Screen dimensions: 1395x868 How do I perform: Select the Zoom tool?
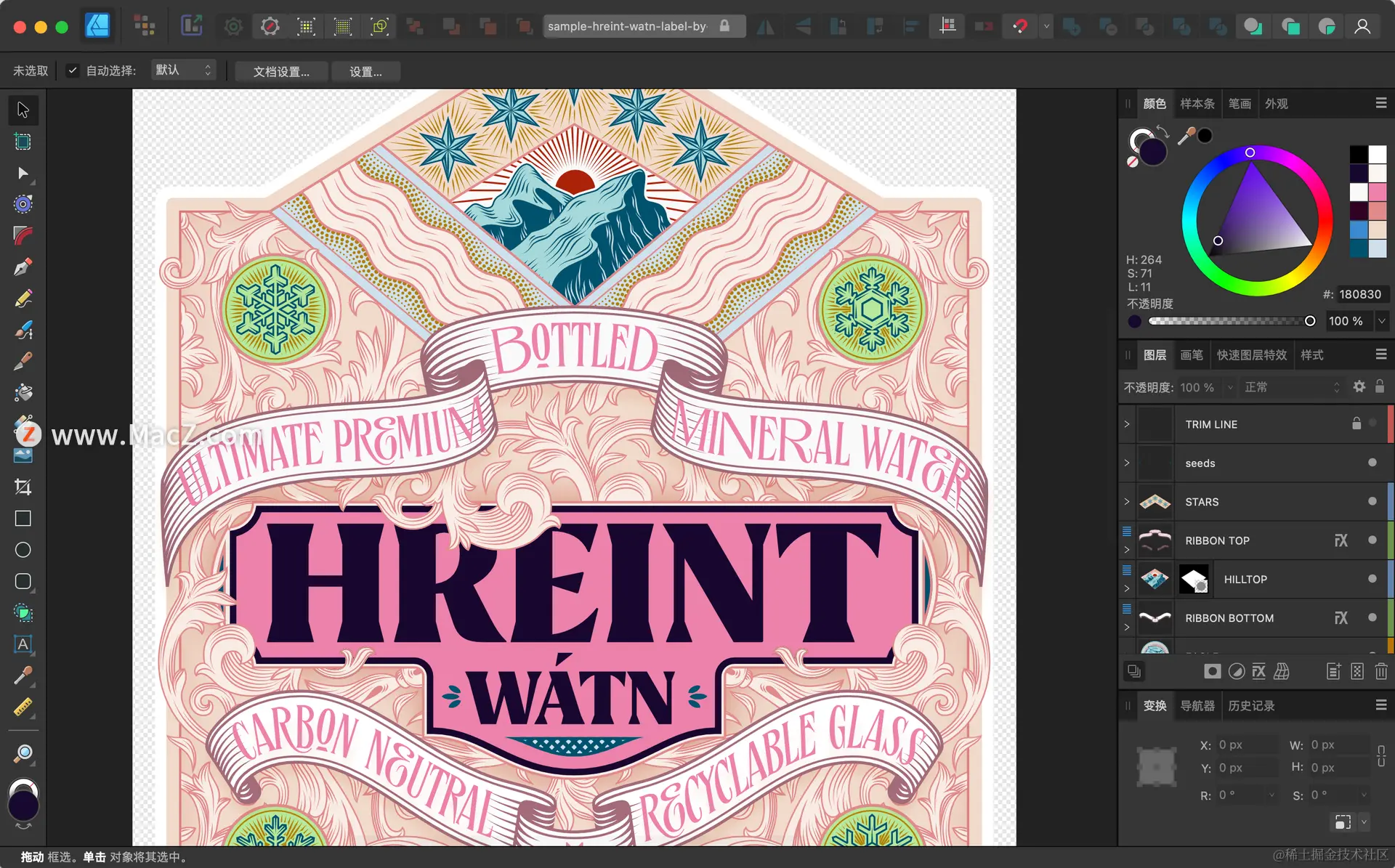pyautogui.click(x=23, y=753)
